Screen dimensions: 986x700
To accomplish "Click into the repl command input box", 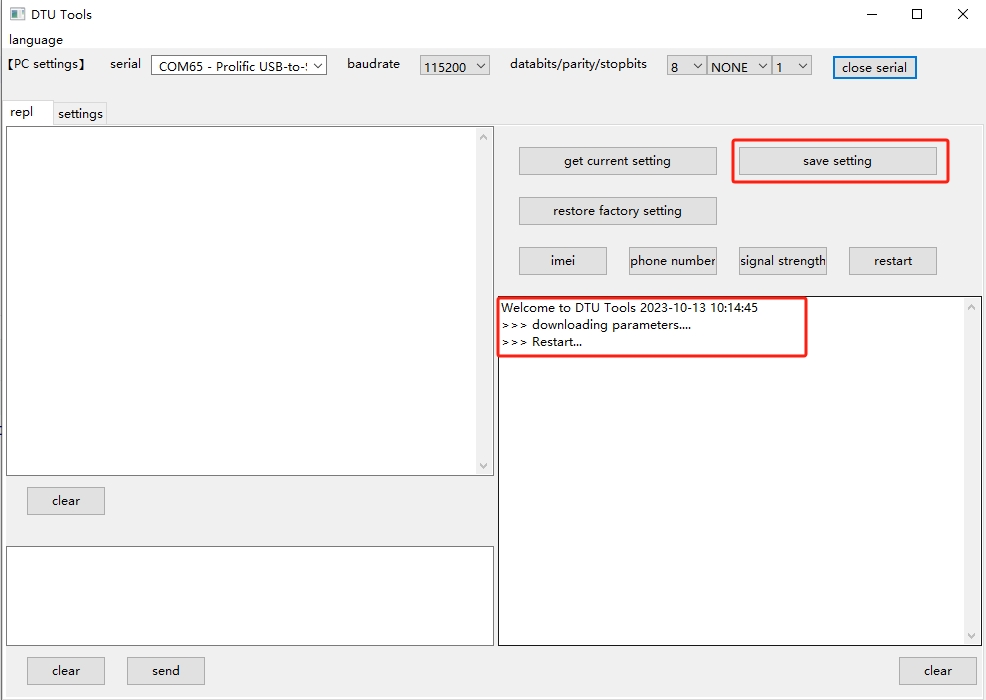I will [x=249, y=595].
